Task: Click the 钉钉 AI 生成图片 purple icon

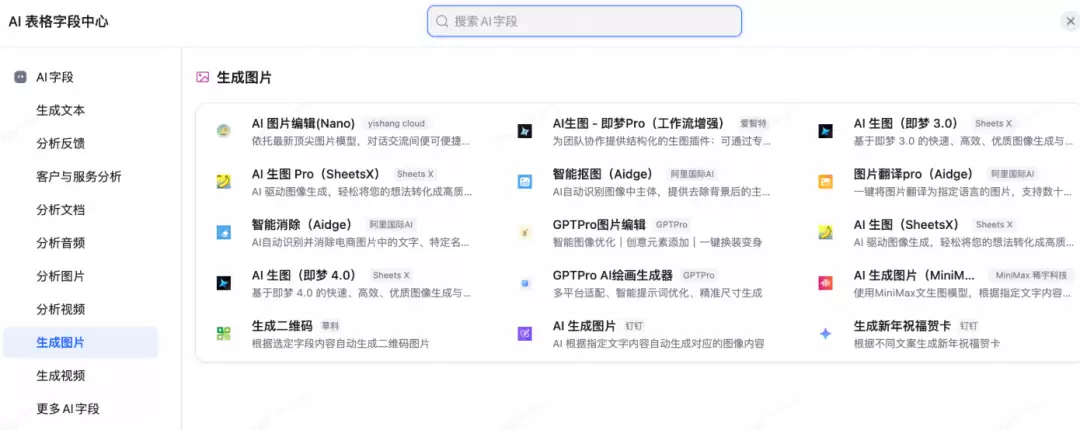Action: (x=524, y=334)
